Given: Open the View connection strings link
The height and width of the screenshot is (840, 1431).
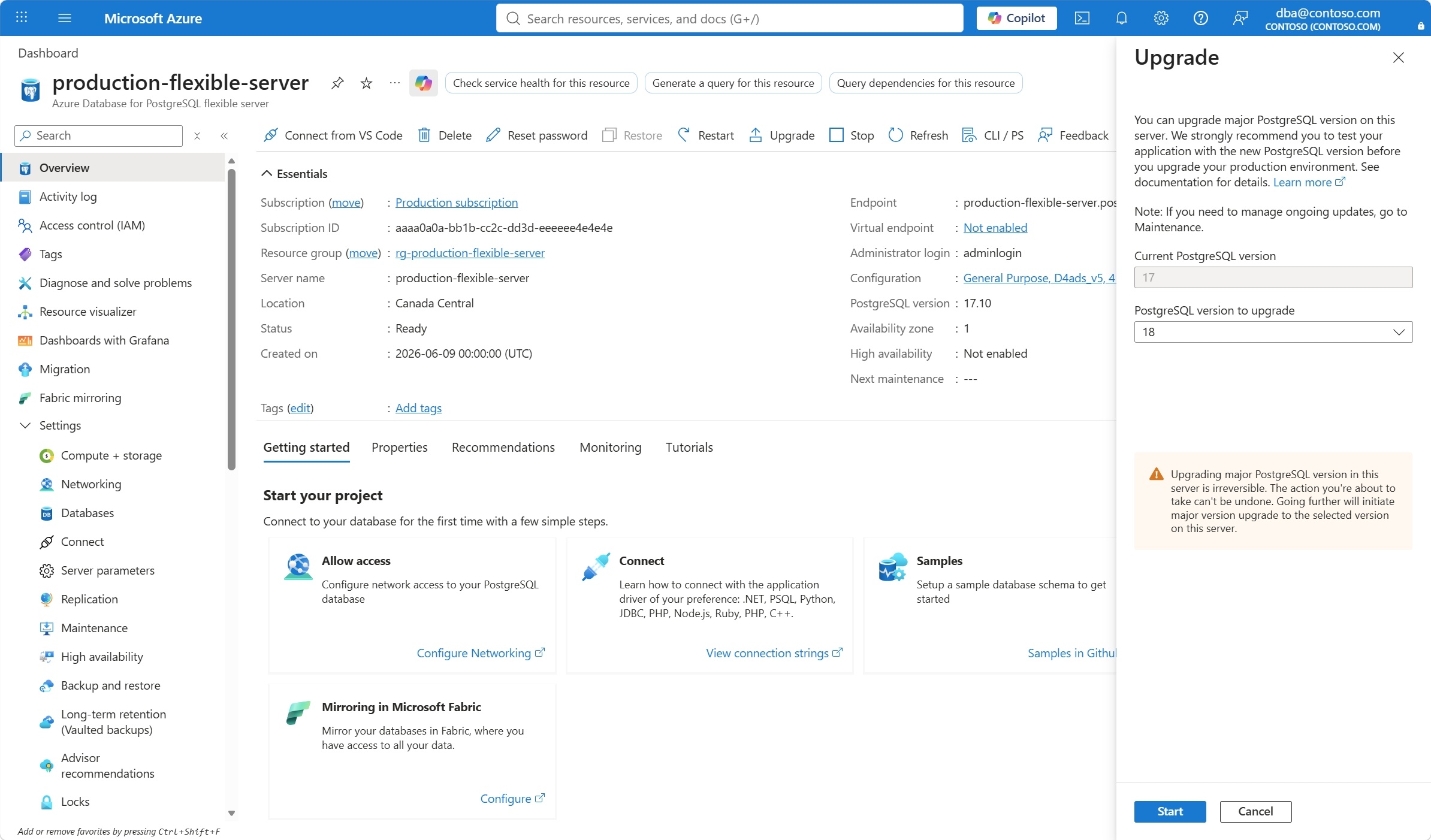Looking at the screenshot, I should click(x=774, y=653).
